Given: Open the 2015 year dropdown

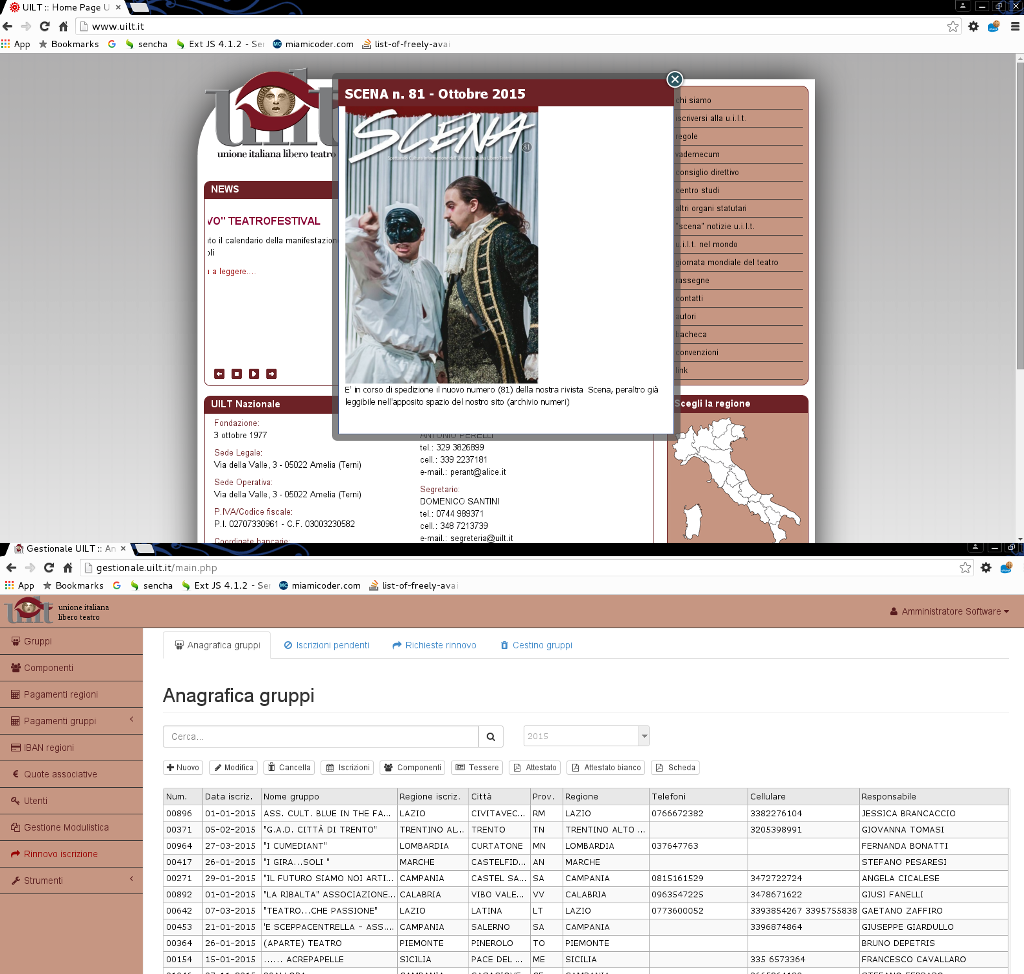Looking at the screenshot, I should (x=586, y=736).
